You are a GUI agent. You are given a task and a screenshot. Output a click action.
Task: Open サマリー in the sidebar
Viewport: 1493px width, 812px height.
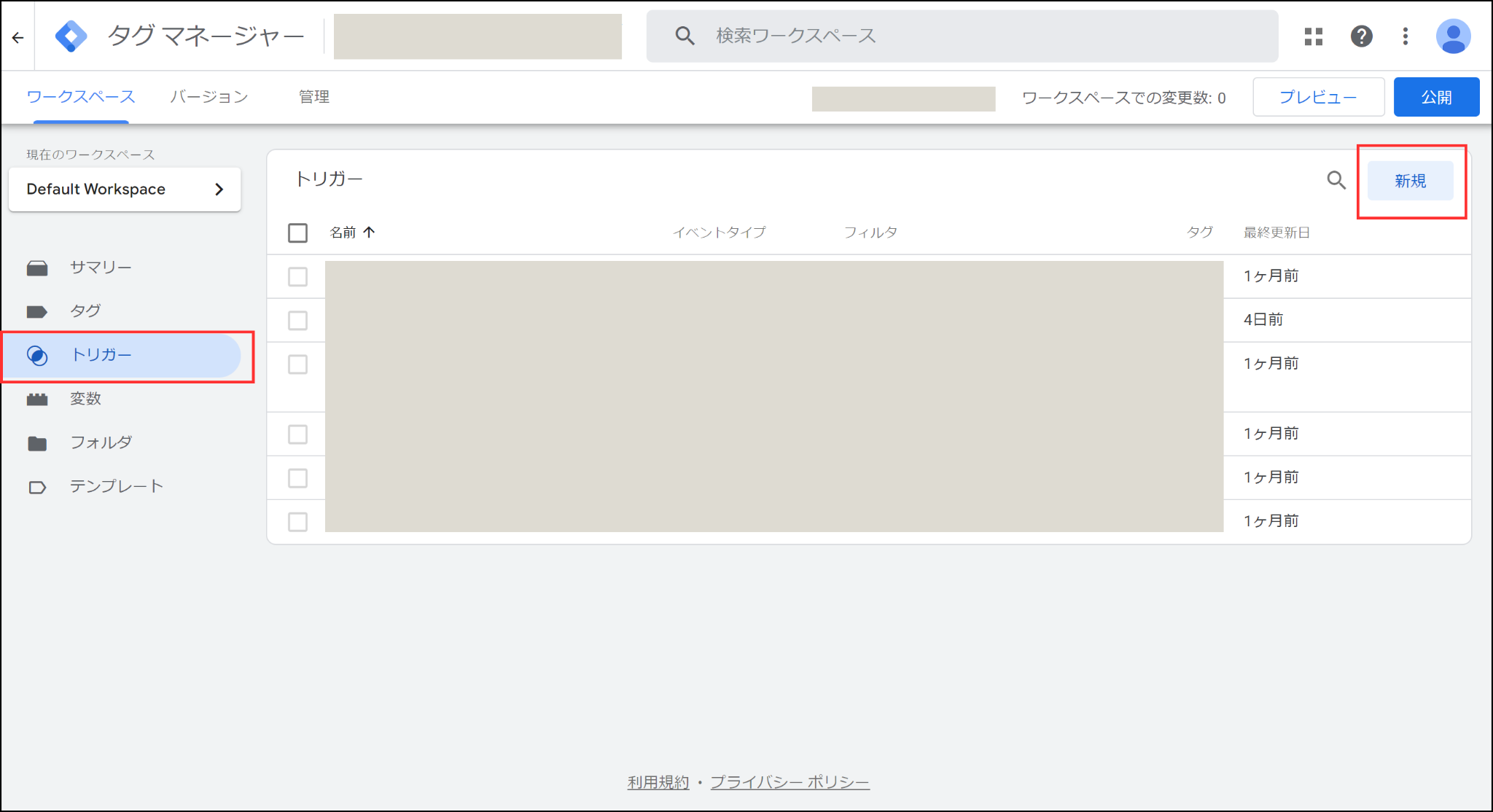pyautogui.click(x=101, y=268)
